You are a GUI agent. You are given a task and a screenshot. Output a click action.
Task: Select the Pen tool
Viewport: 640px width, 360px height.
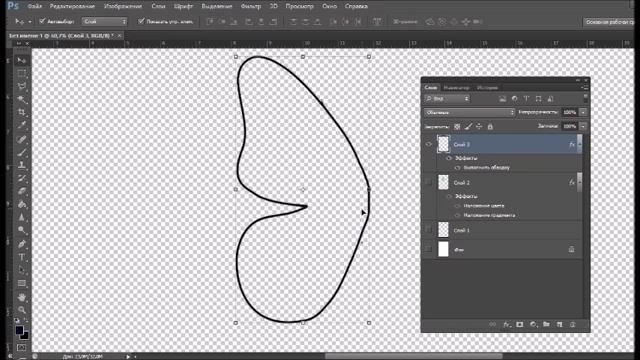[x=21, y=244]
